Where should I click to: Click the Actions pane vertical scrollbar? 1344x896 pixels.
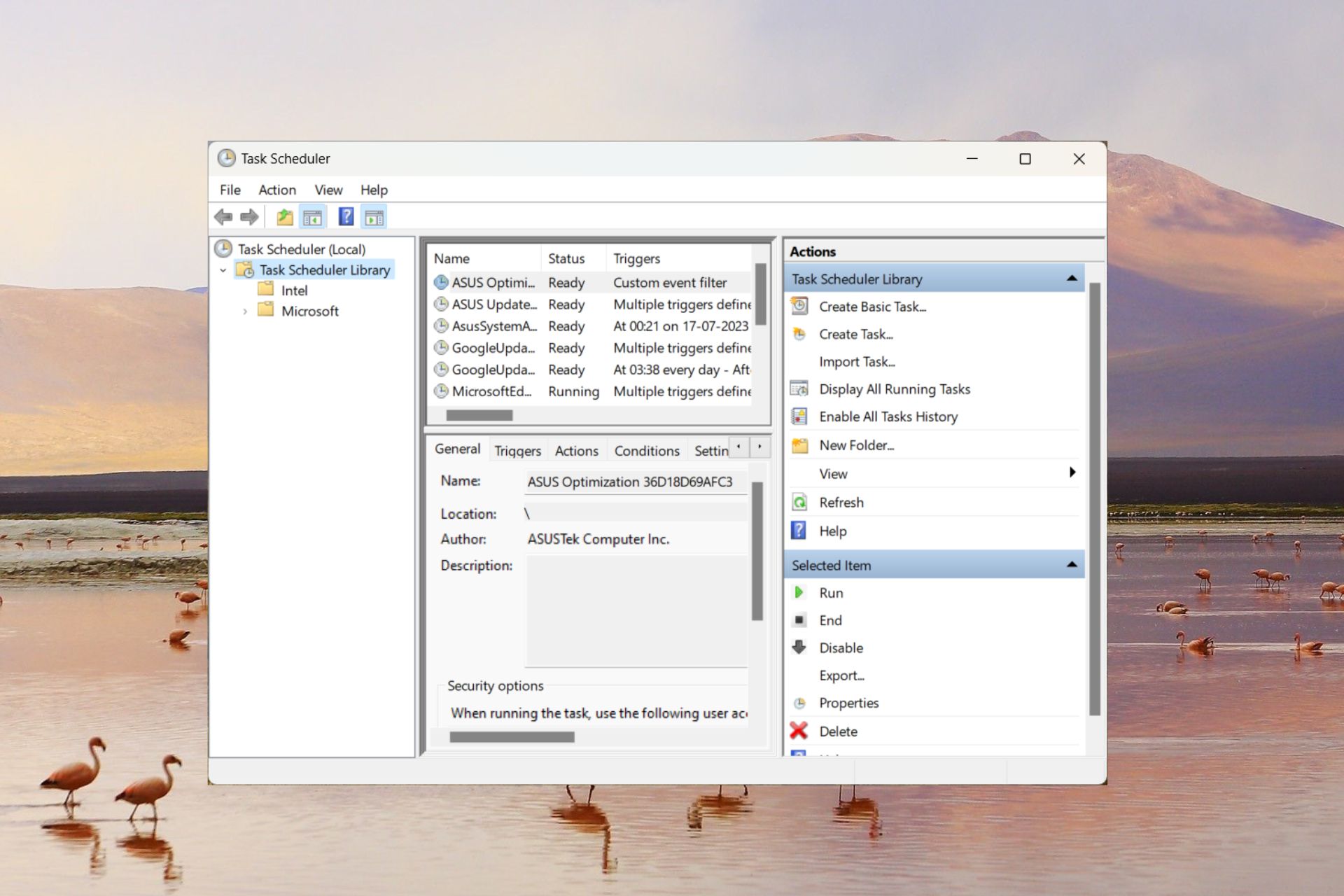[x=1095, y=498]
